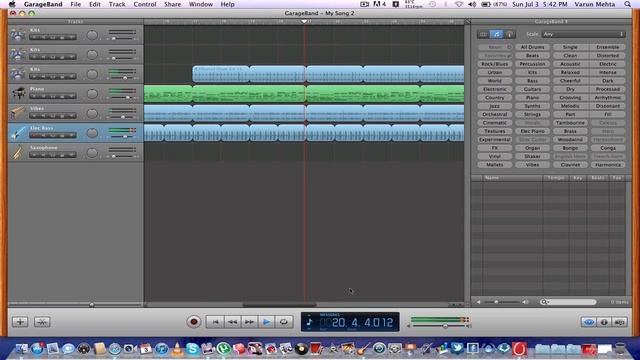Solo the Vibes track

coord(53,116)
